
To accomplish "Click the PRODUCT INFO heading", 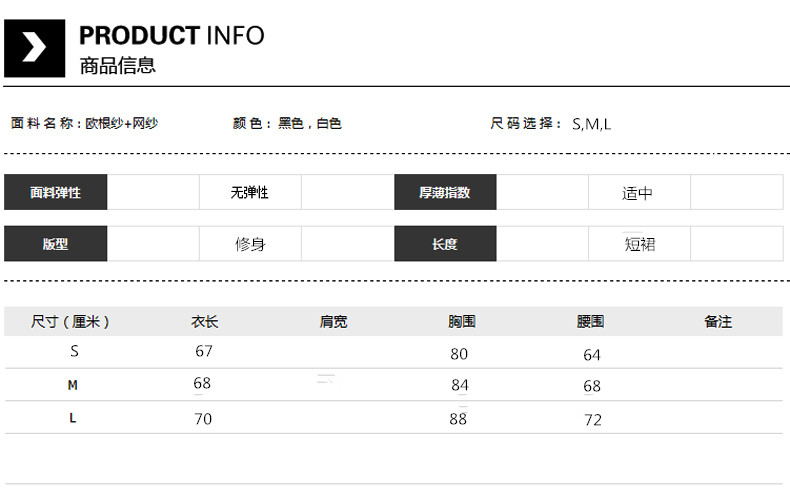I will click(171, 36).
